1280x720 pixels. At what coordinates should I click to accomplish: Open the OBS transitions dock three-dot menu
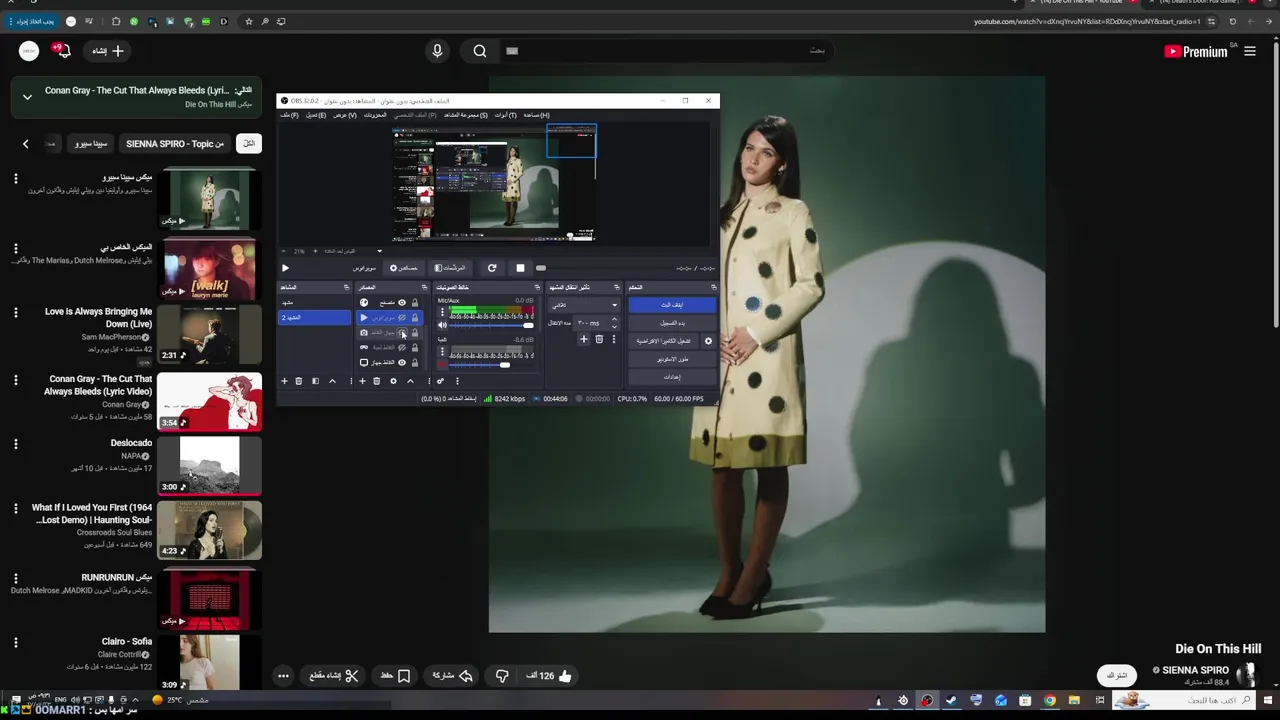click(x=614, y=339)
